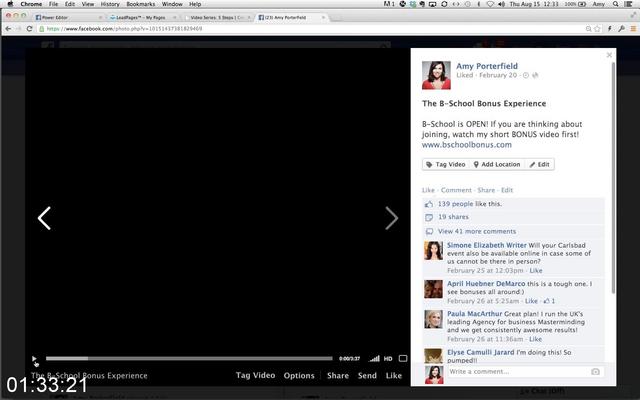
Task: Expand View 41 more comments
Action: [477, 231]
